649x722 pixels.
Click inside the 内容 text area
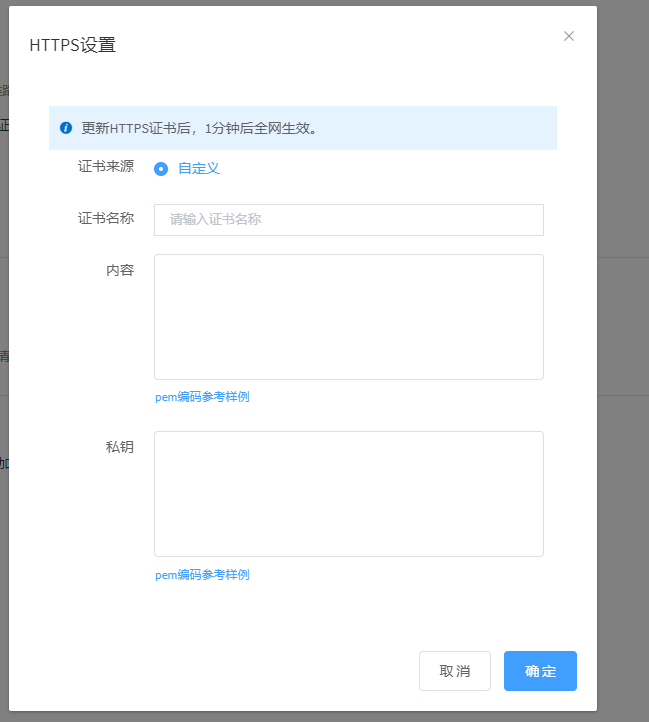(348, 317)
